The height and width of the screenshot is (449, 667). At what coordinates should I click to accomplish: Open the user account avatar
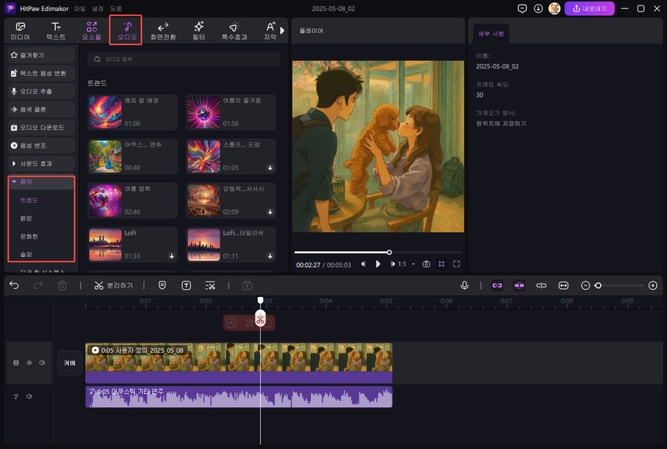(x=554, y=9)
